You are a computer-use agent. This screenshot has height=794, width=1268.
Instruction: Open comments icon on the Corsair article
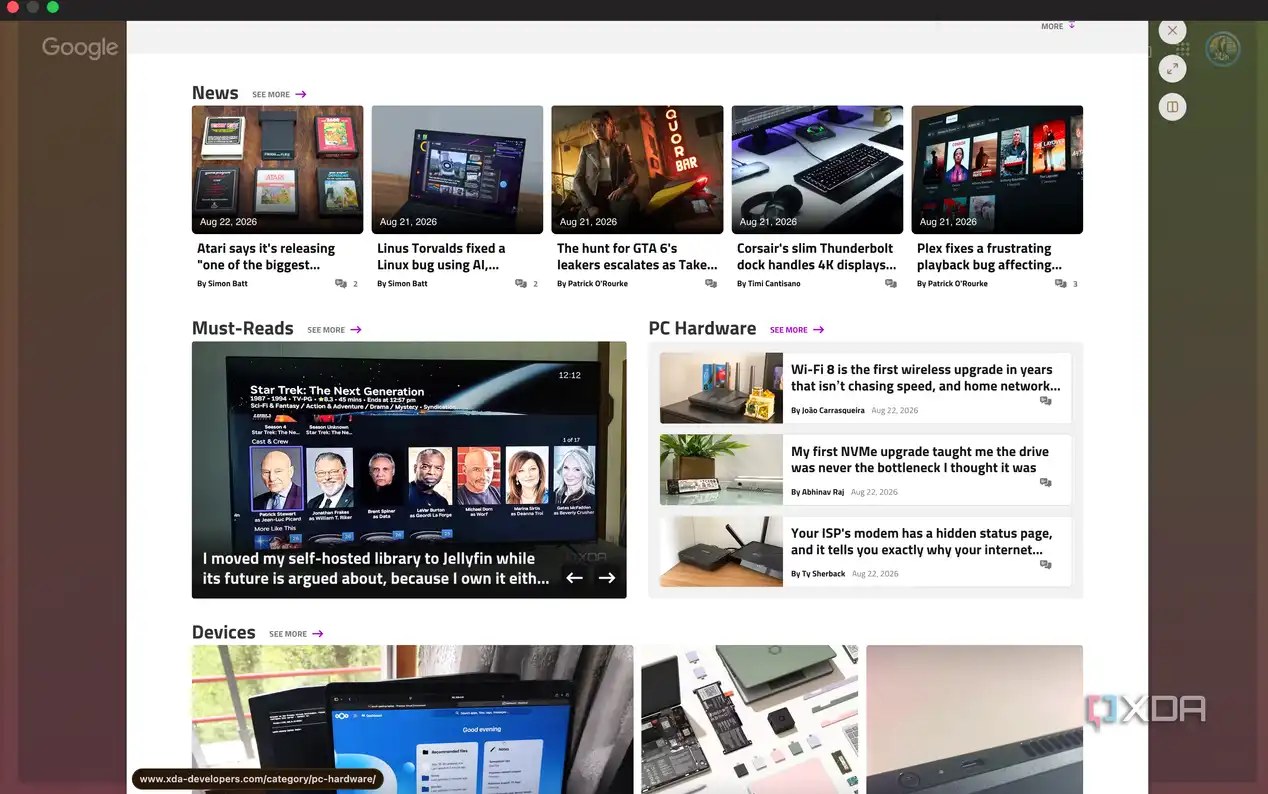891,284
